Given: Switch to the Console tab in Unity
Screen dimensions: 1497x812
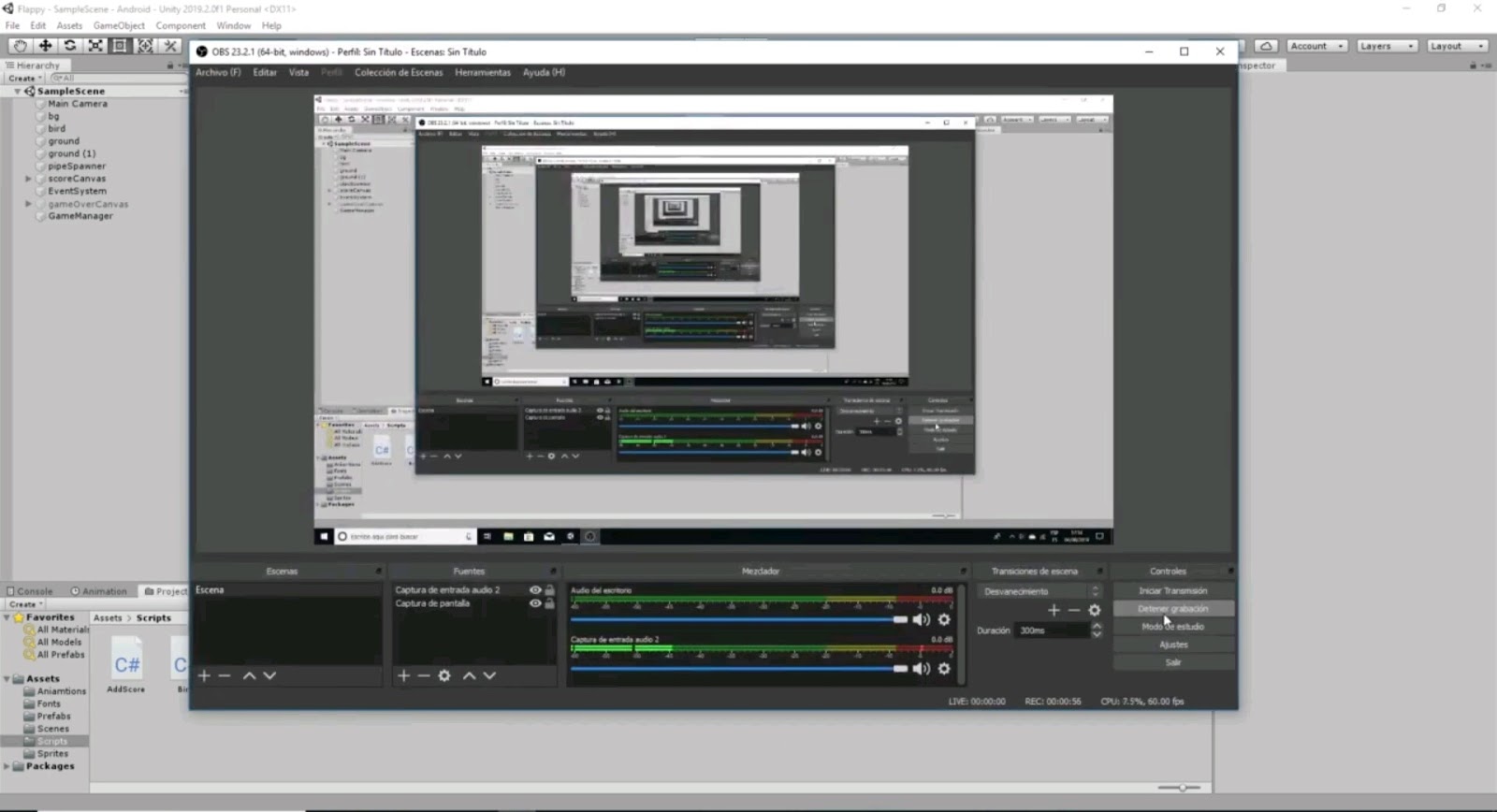Looking at the screenshot, I should (x=30, y=591).
